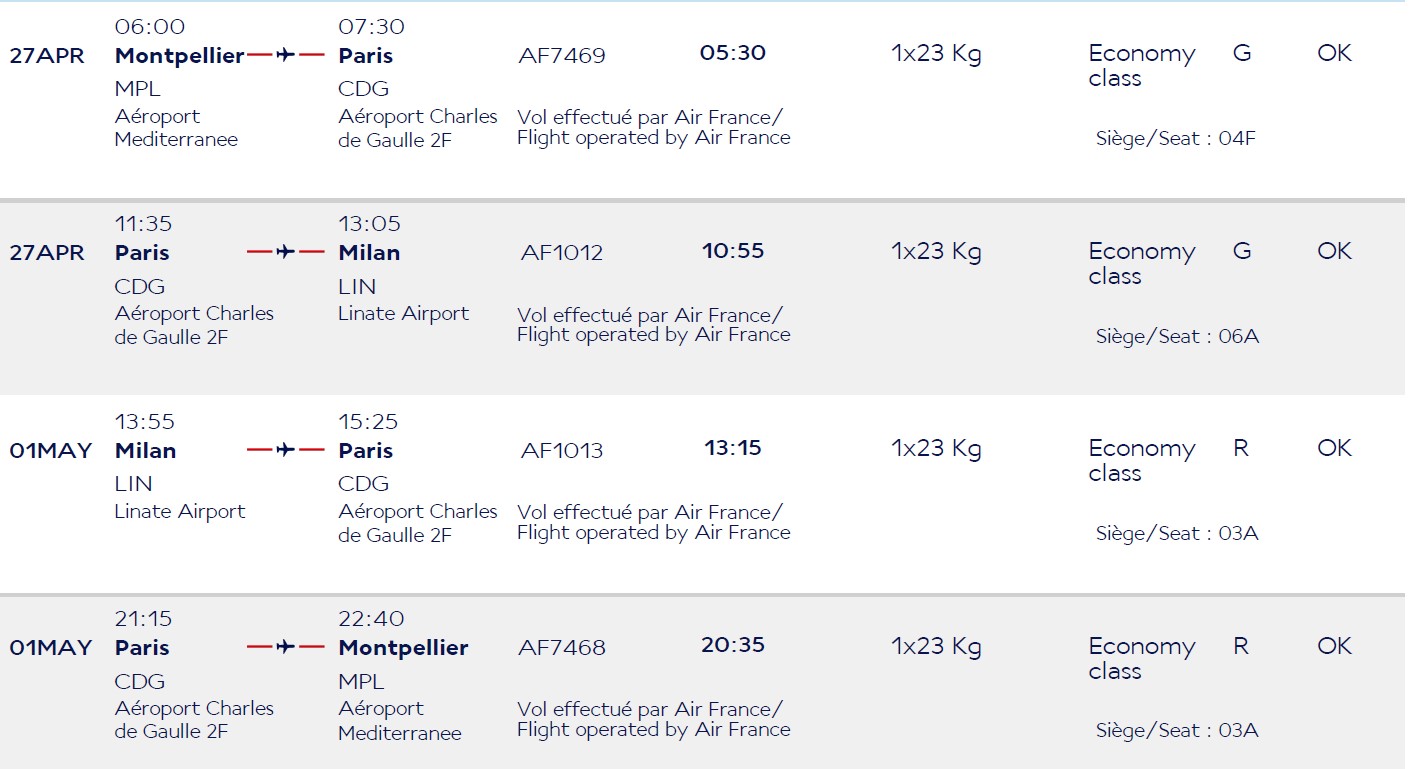Click seat assignment 04F
1424x769 pixels.
(1237, 139)
